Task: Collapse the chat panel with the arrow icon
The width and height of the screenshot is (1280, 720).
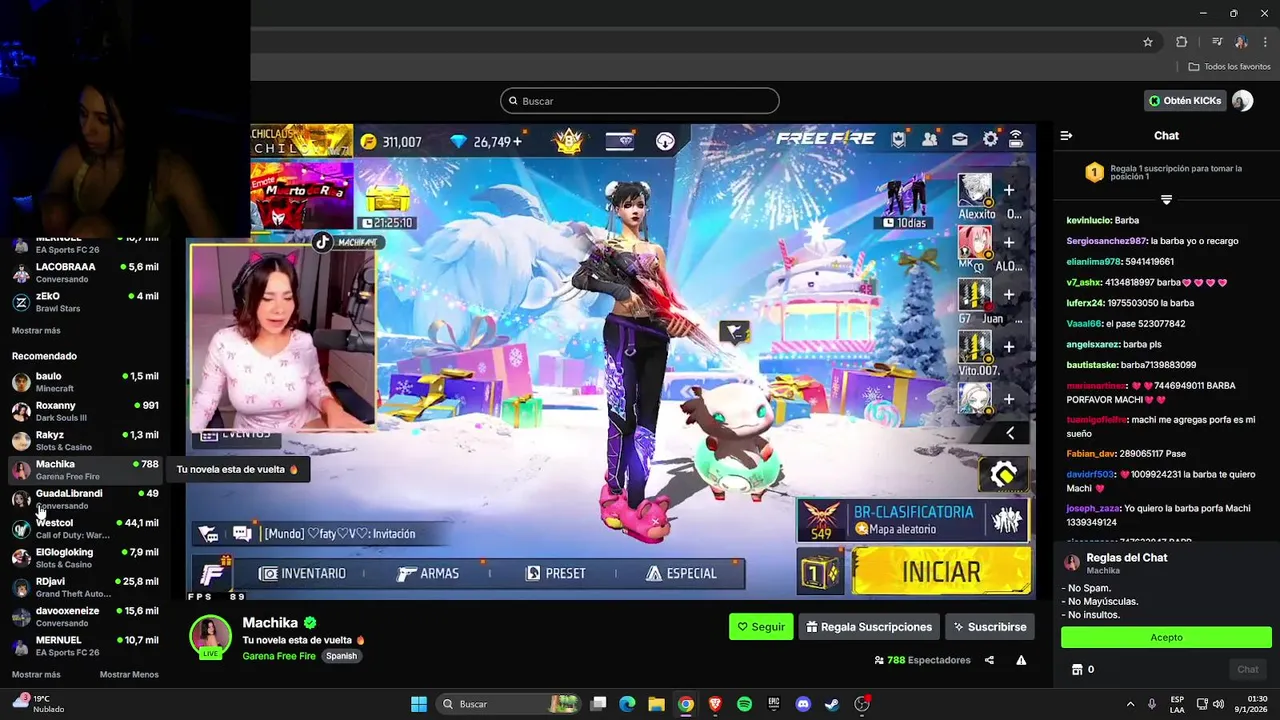Action: coord(1066,135)
